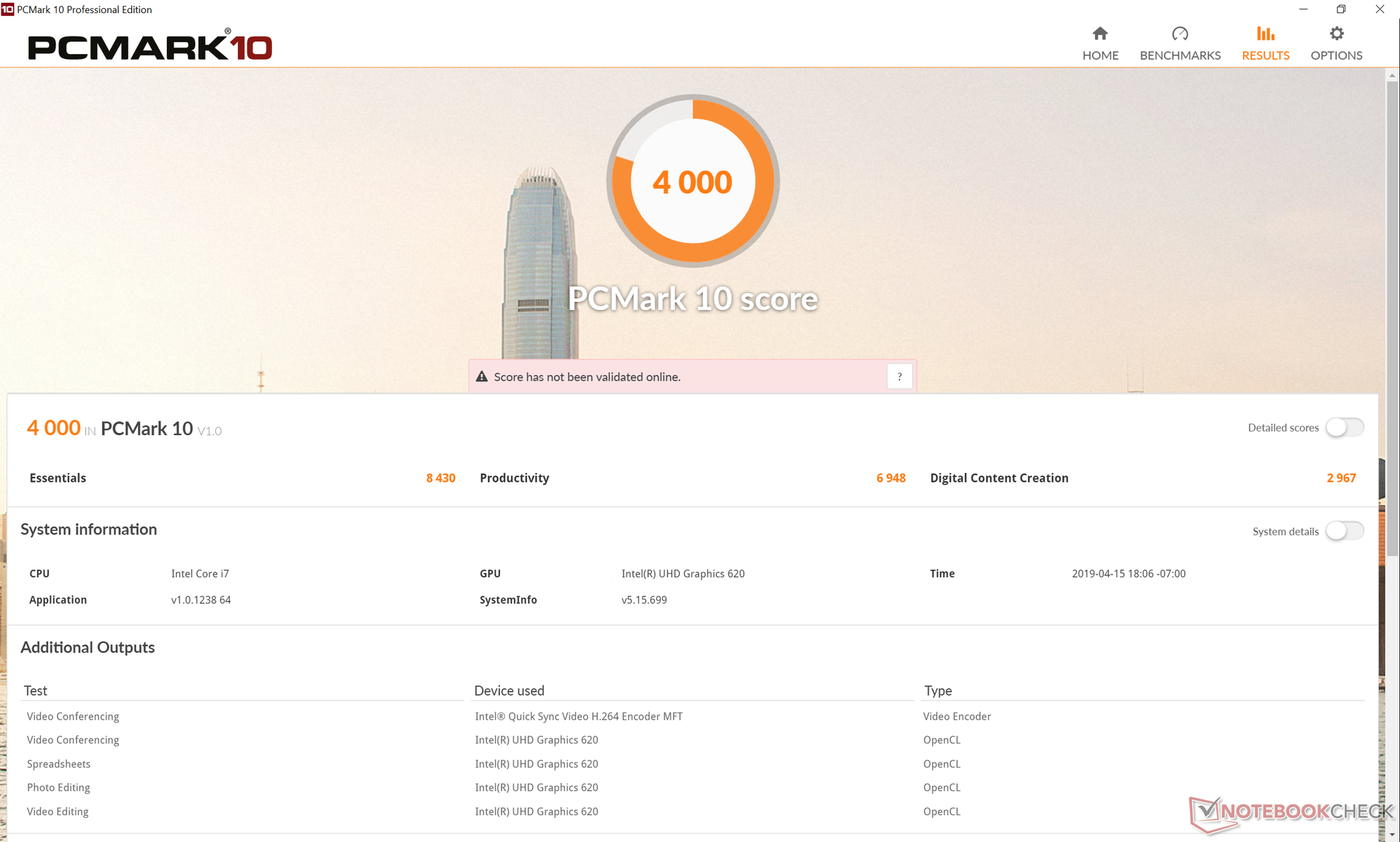Switch to the BENCHMARKS tab label
This screenshot has width=1400, height=842.
coord(1180,55)
